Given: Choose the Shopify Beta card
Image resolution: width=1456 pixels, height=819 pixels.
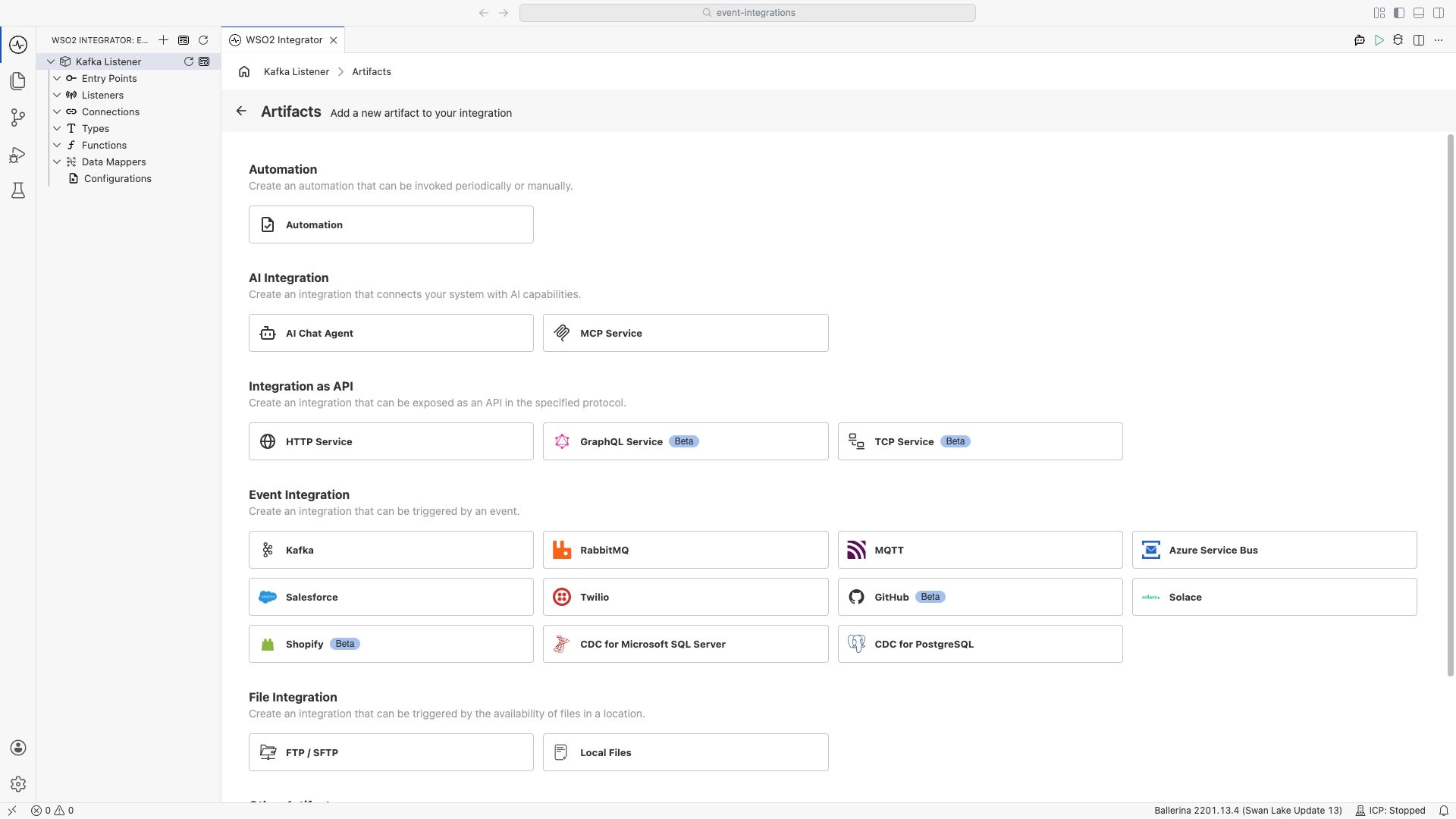Looking at the screenshot, I should (x=391, y=644).
